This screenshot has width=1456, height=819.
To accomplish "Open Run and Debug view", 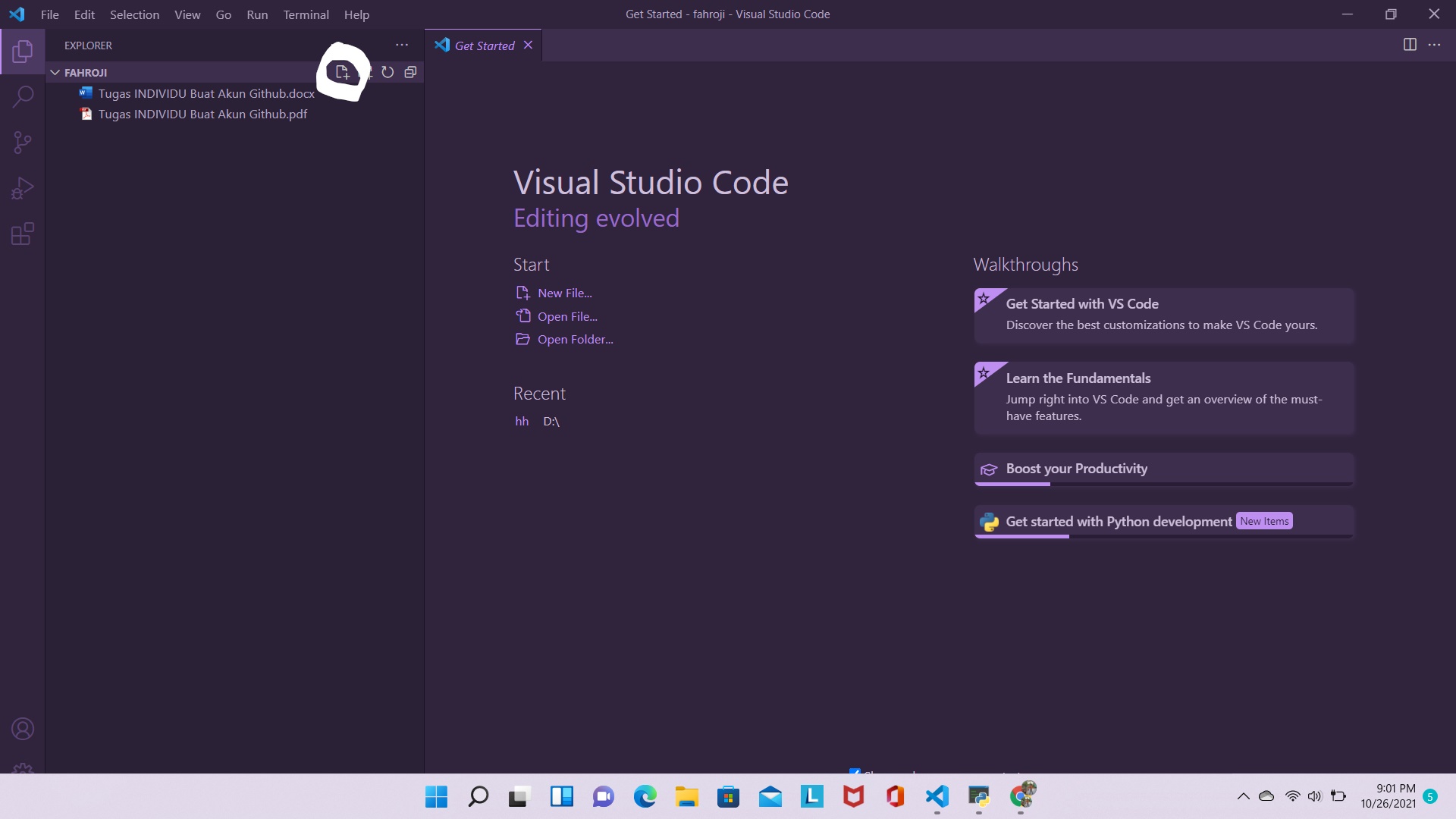I will tap(23, 188).
